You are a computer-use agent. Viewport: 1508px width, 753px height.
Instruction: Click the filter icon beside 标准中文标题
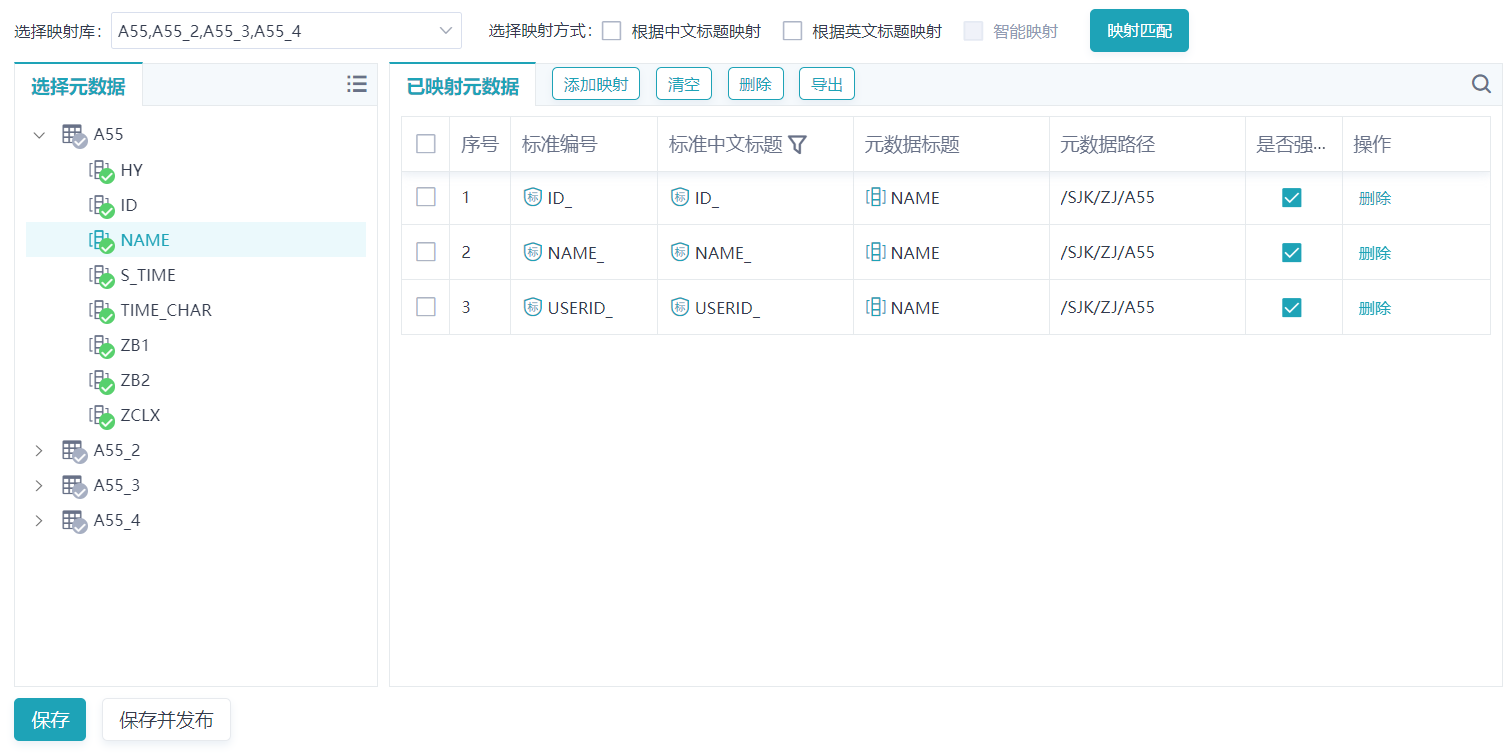(x=797, y=145)
